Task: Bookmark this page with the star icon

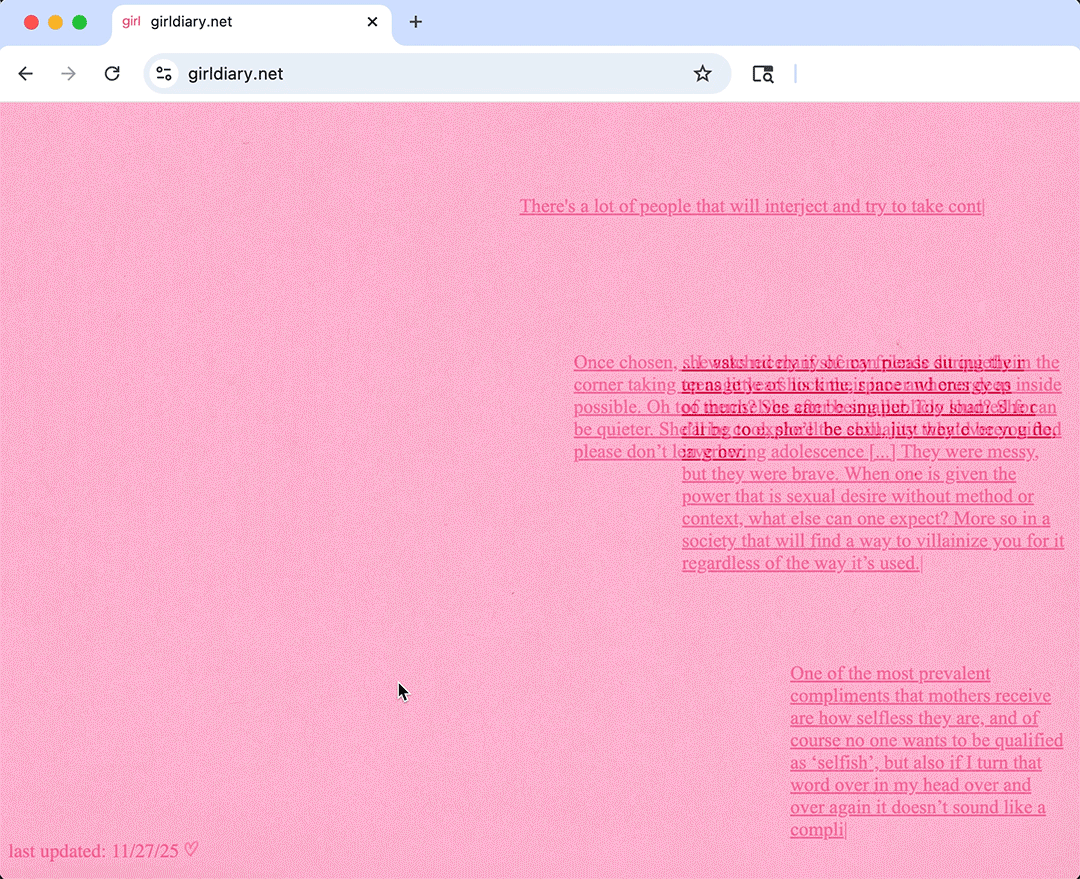Action: tap(703, 74)
